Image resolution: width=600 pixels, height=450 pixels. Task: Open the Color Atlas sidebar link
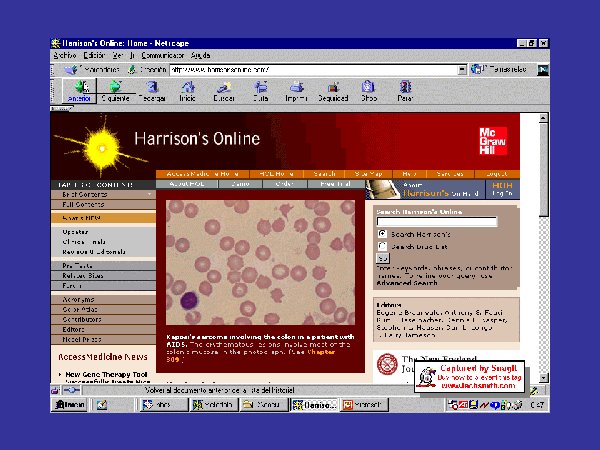[x=103, y=309]
